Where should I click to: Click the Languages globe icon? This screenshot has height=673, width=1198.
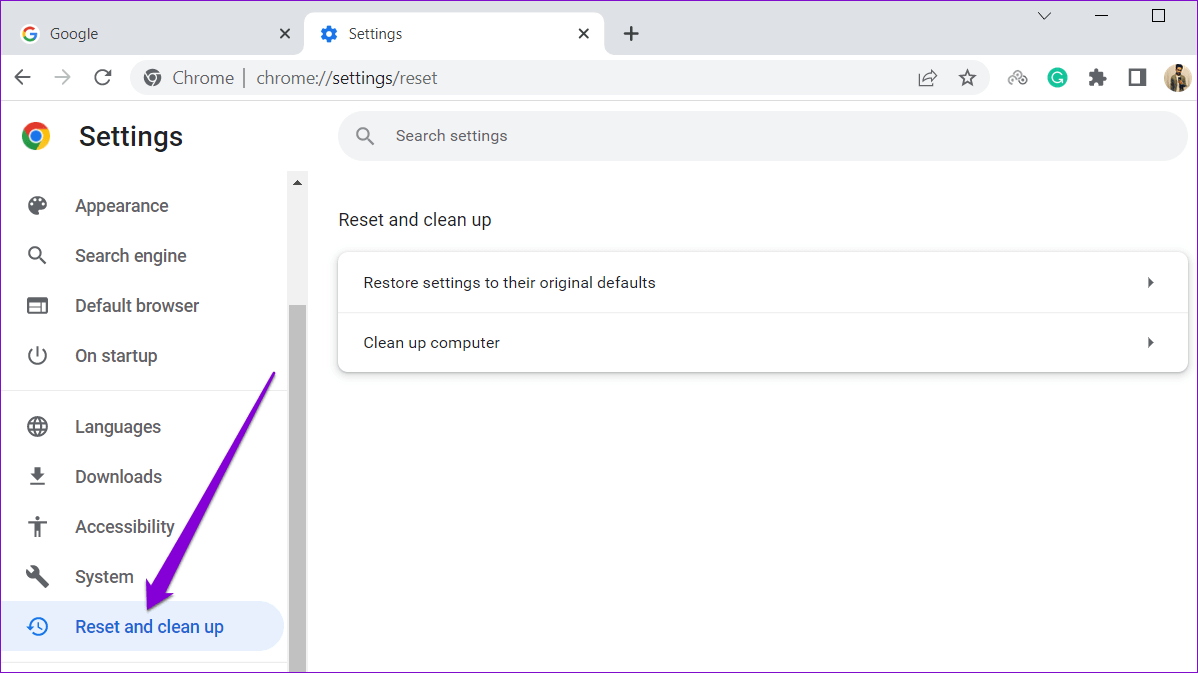pos(37,426)
